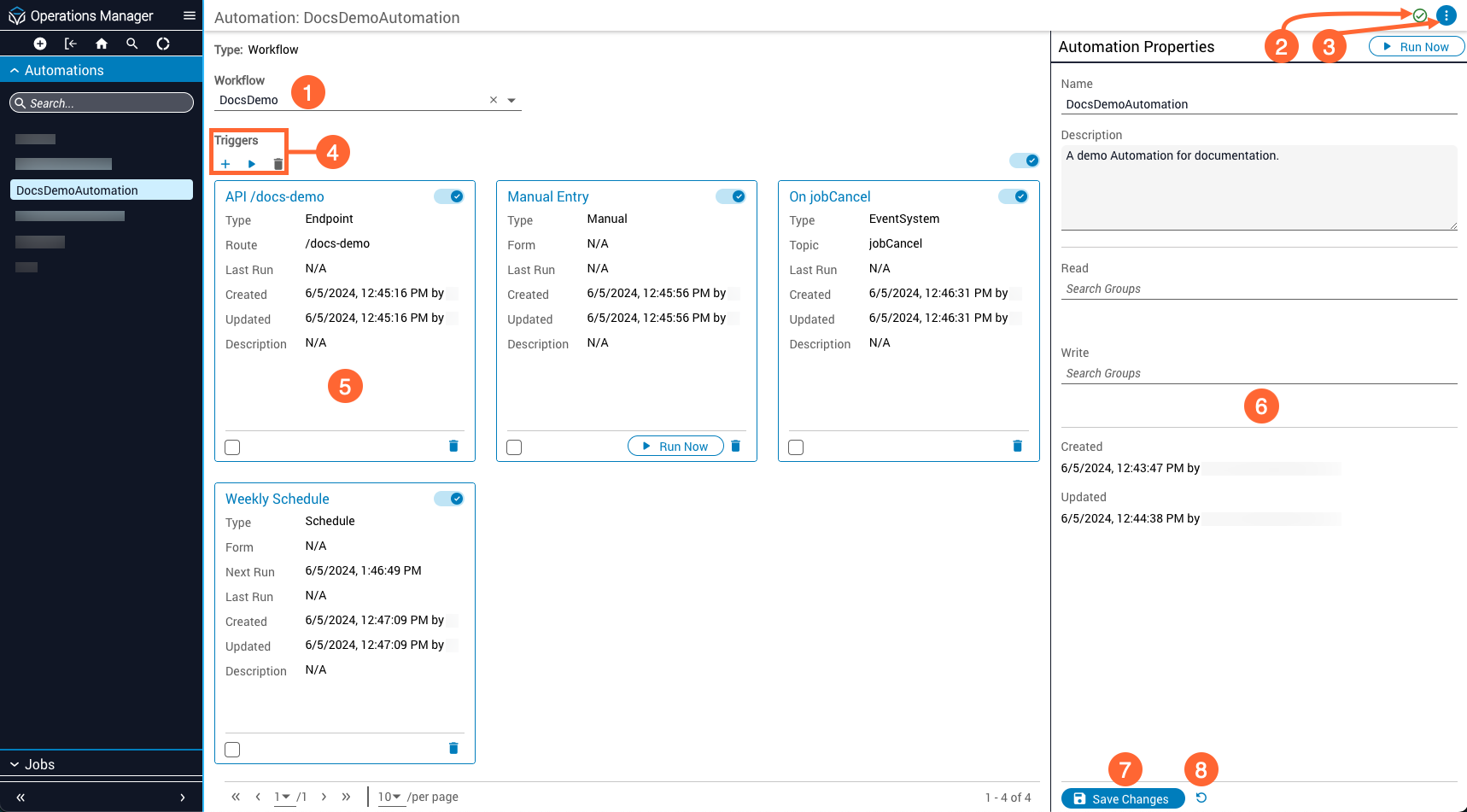The width and height of the screenshot is (1467, 812).
Task: Click Run Now in Automation Properties
Action: click(x=1416, y=47)
